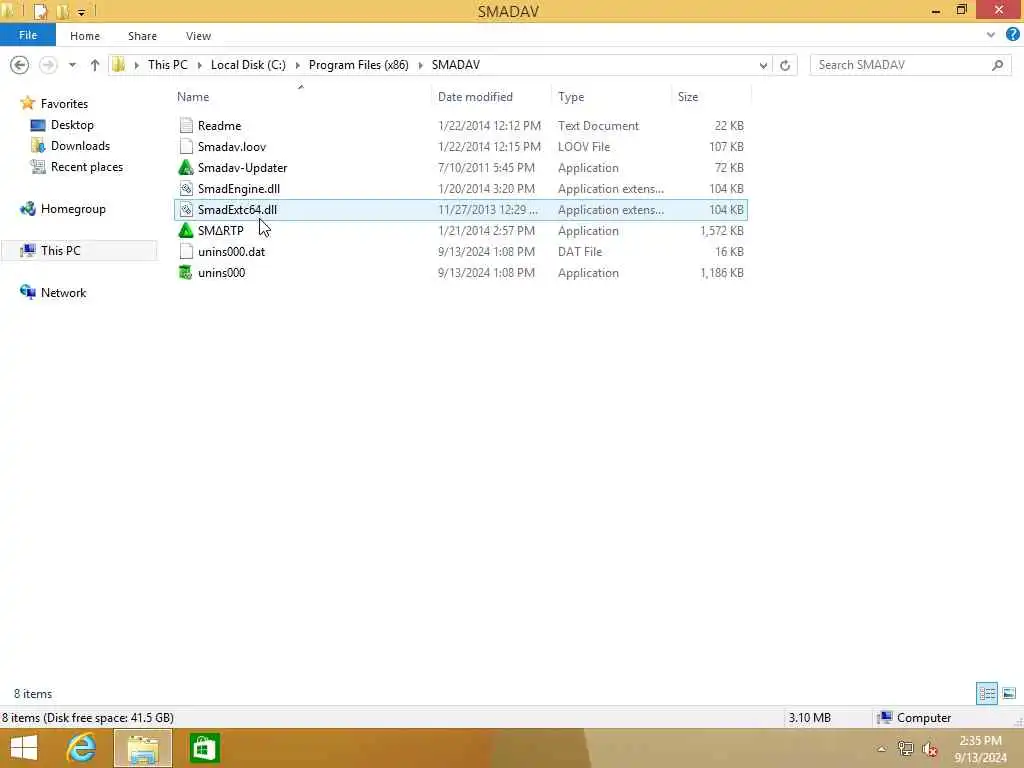Screen dimensions: 1024x768
Task: Click the muted volume tray icon
Action: click(930, 750)
